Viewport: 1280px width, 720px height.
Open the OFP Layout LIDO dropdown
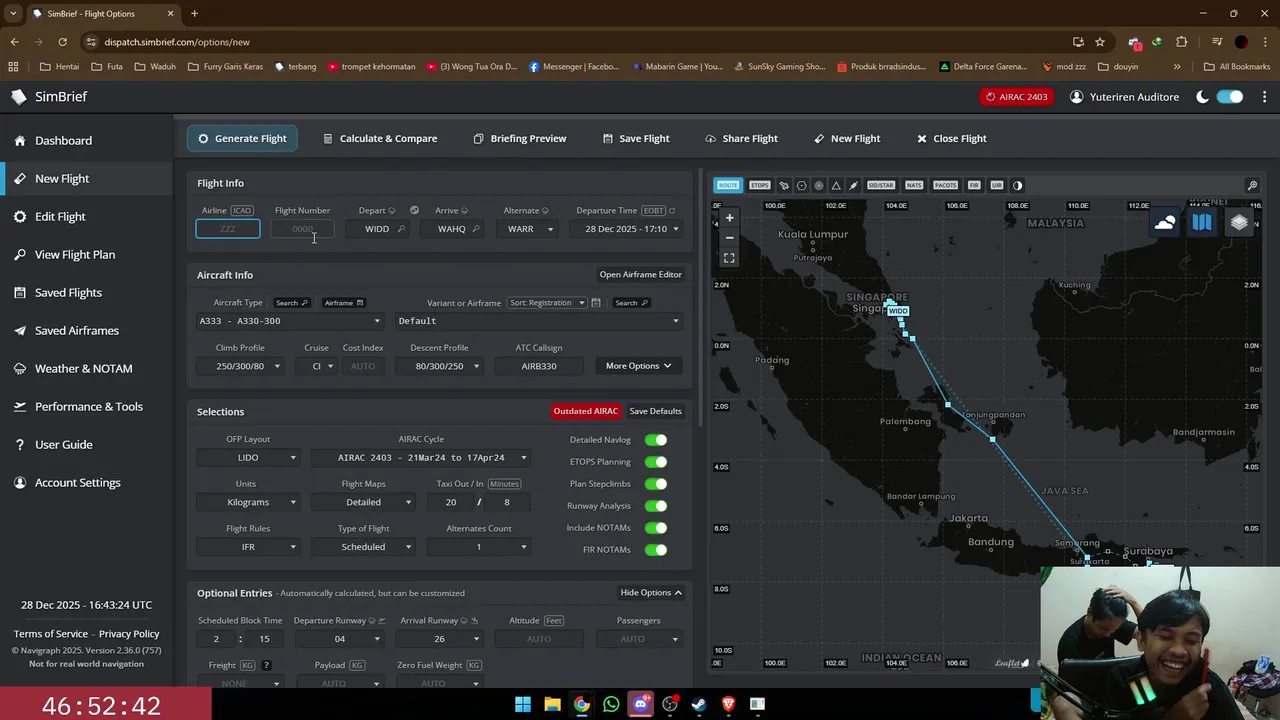click(248, 458)
